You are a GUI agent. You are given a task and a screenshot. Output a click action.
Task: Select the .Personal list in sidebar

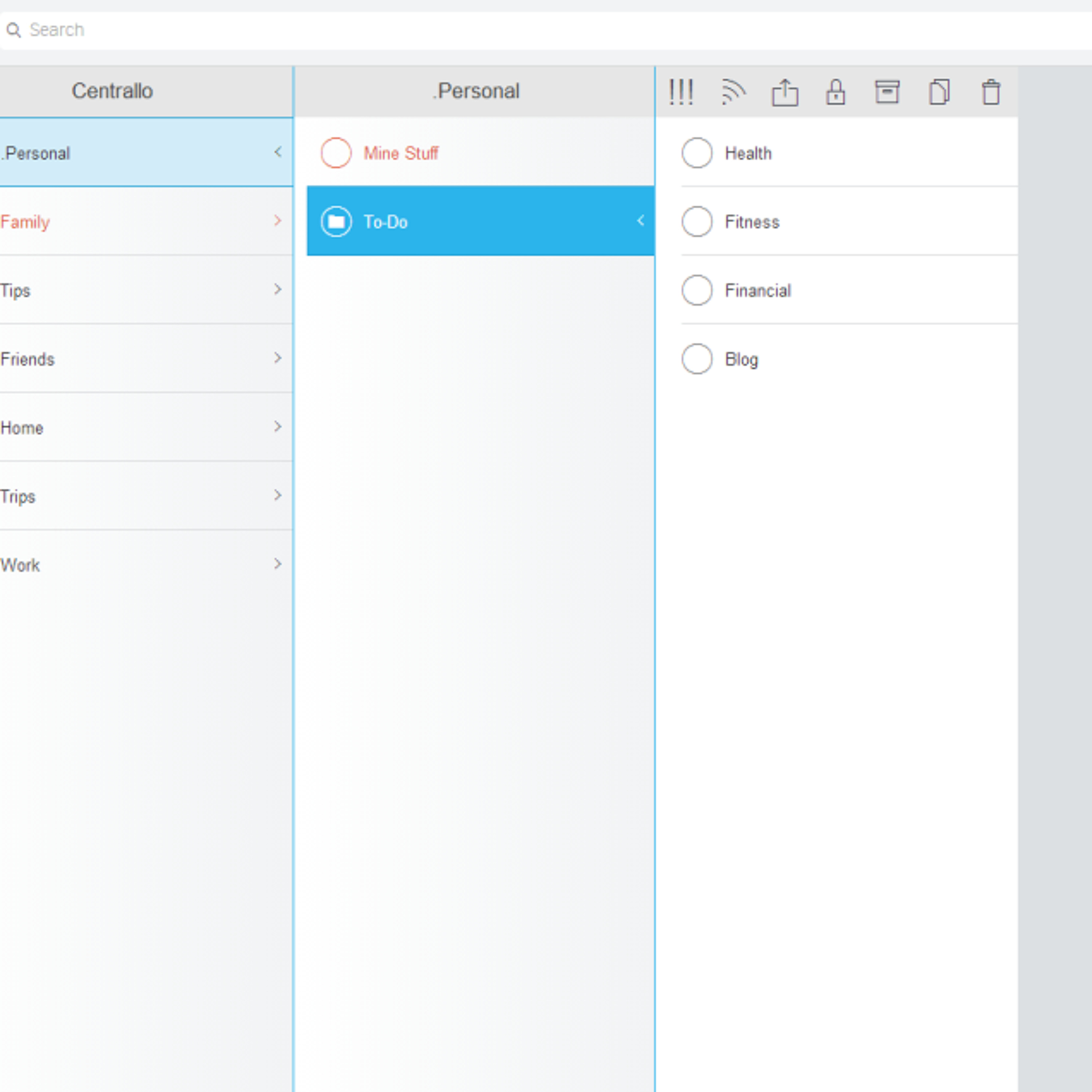[146, 153]
